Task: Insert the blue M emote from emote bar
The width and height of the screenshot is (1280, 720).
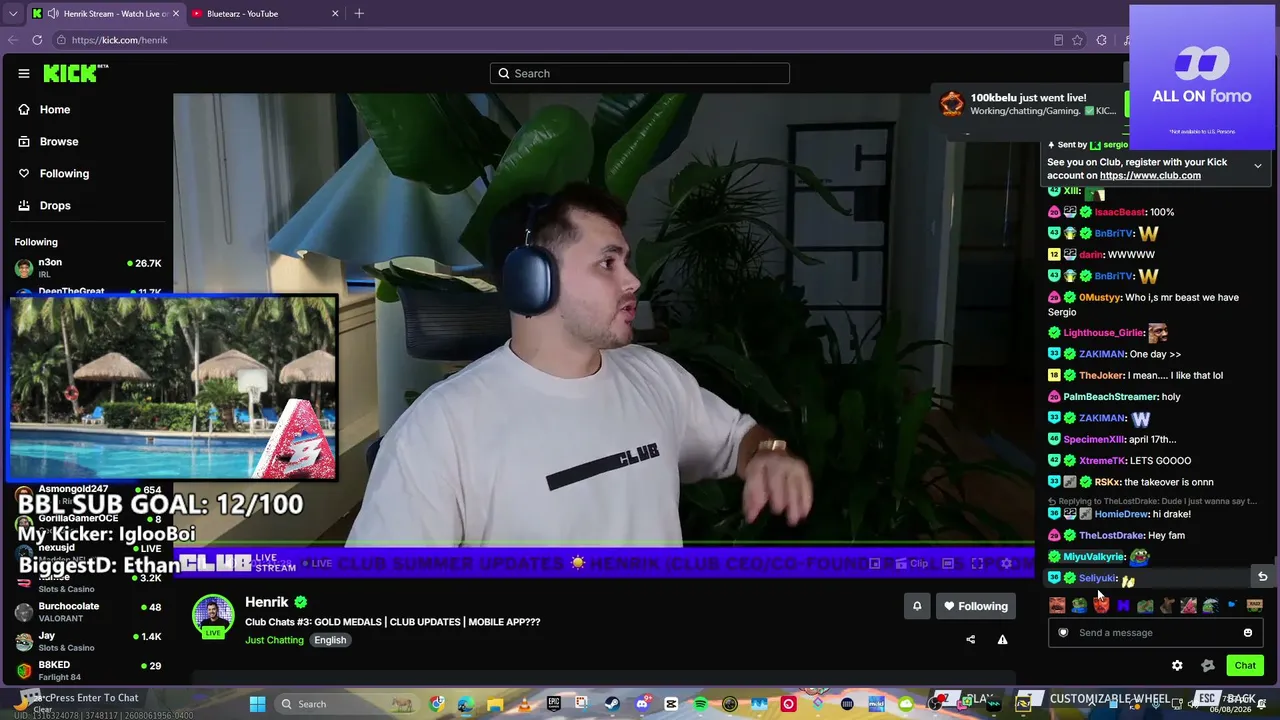Action: (x=1123, y=605)
